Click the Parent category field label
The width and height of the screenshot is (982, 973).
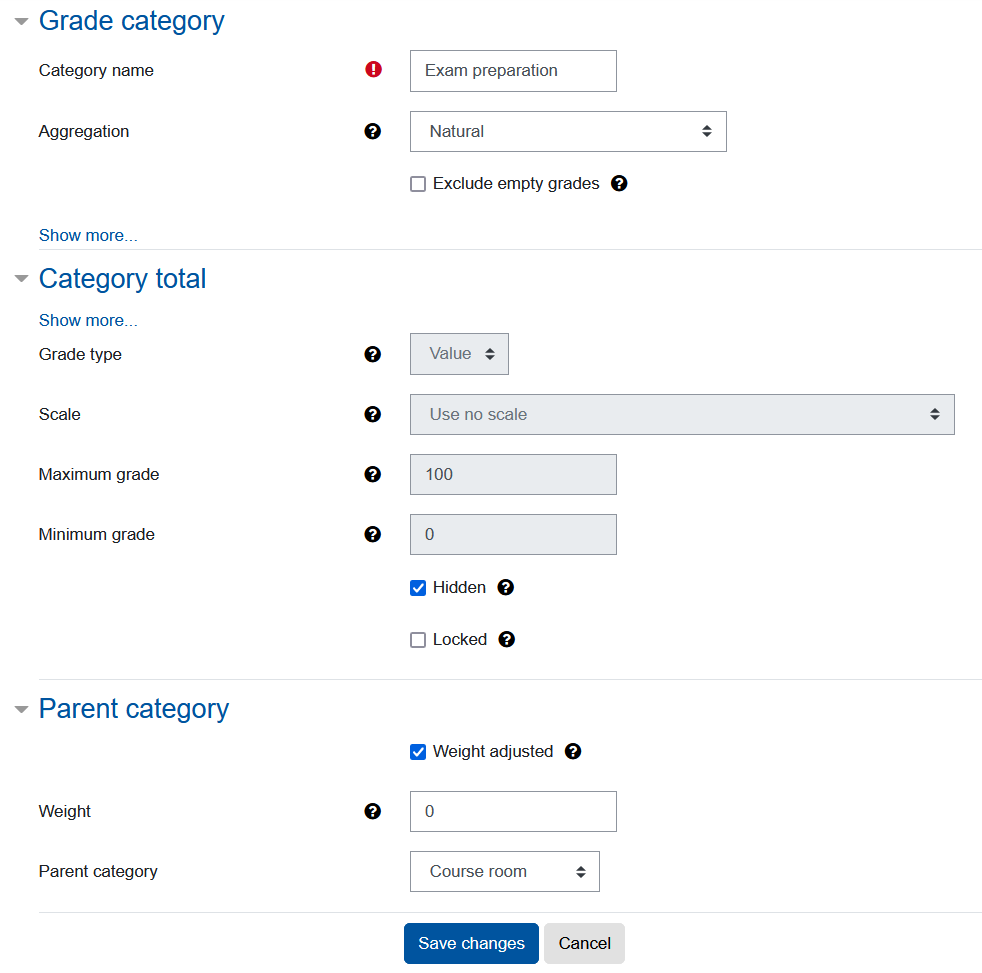point(98,872)
